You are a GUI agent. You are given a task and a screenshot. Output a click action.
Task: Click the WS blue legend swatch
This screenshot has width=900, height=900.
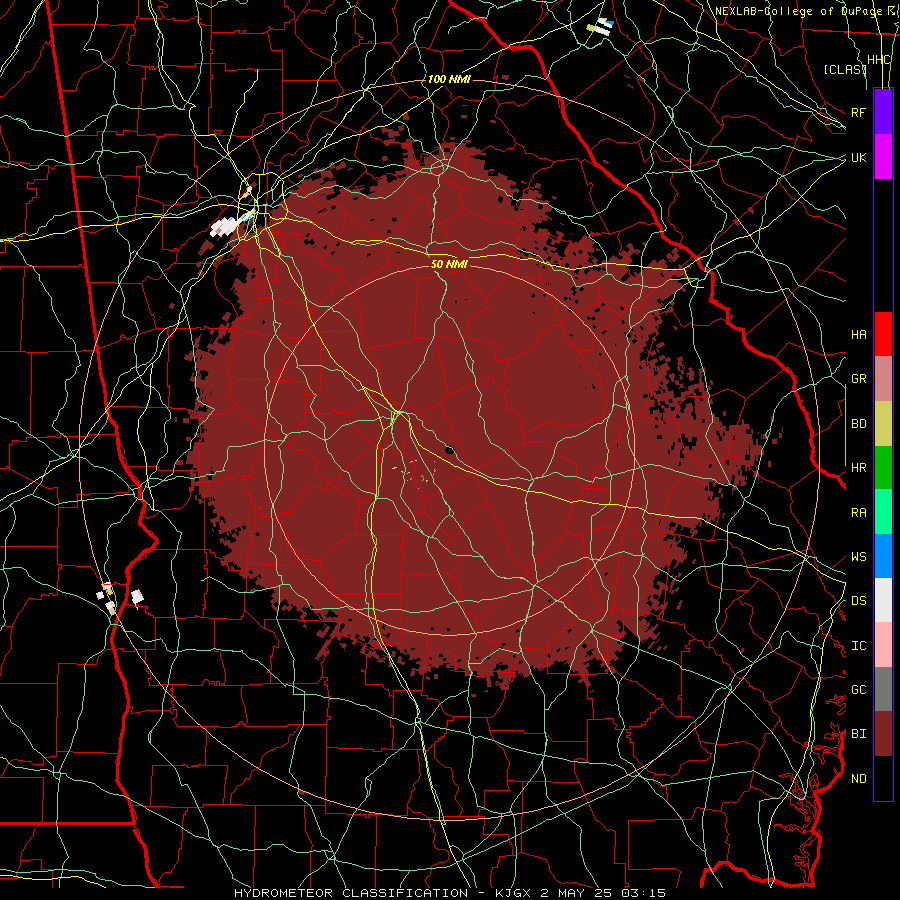pyautogui.click(x=883, y=556)
